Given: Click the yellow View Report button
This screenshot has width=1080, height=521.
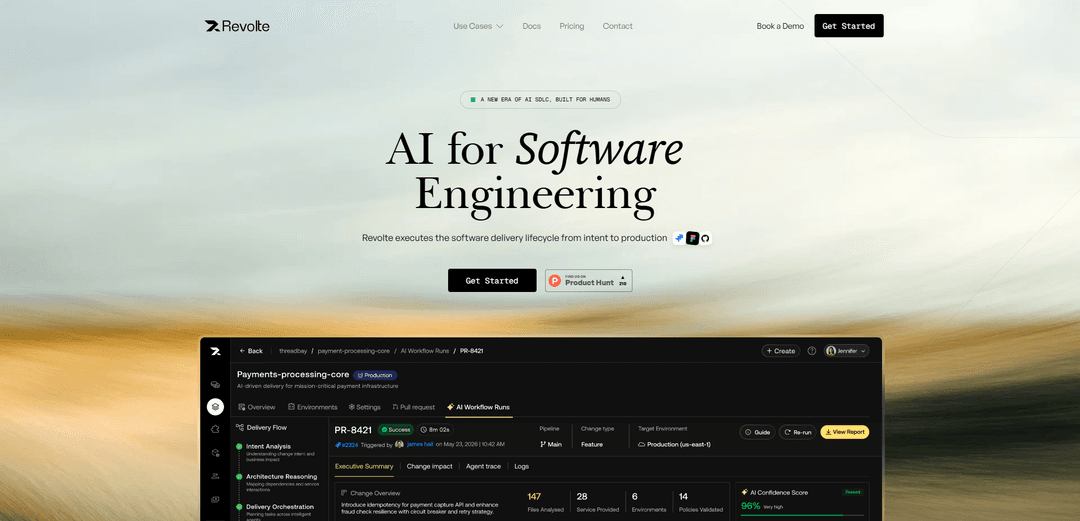Looking at the screenshot, I should (844, 432).
